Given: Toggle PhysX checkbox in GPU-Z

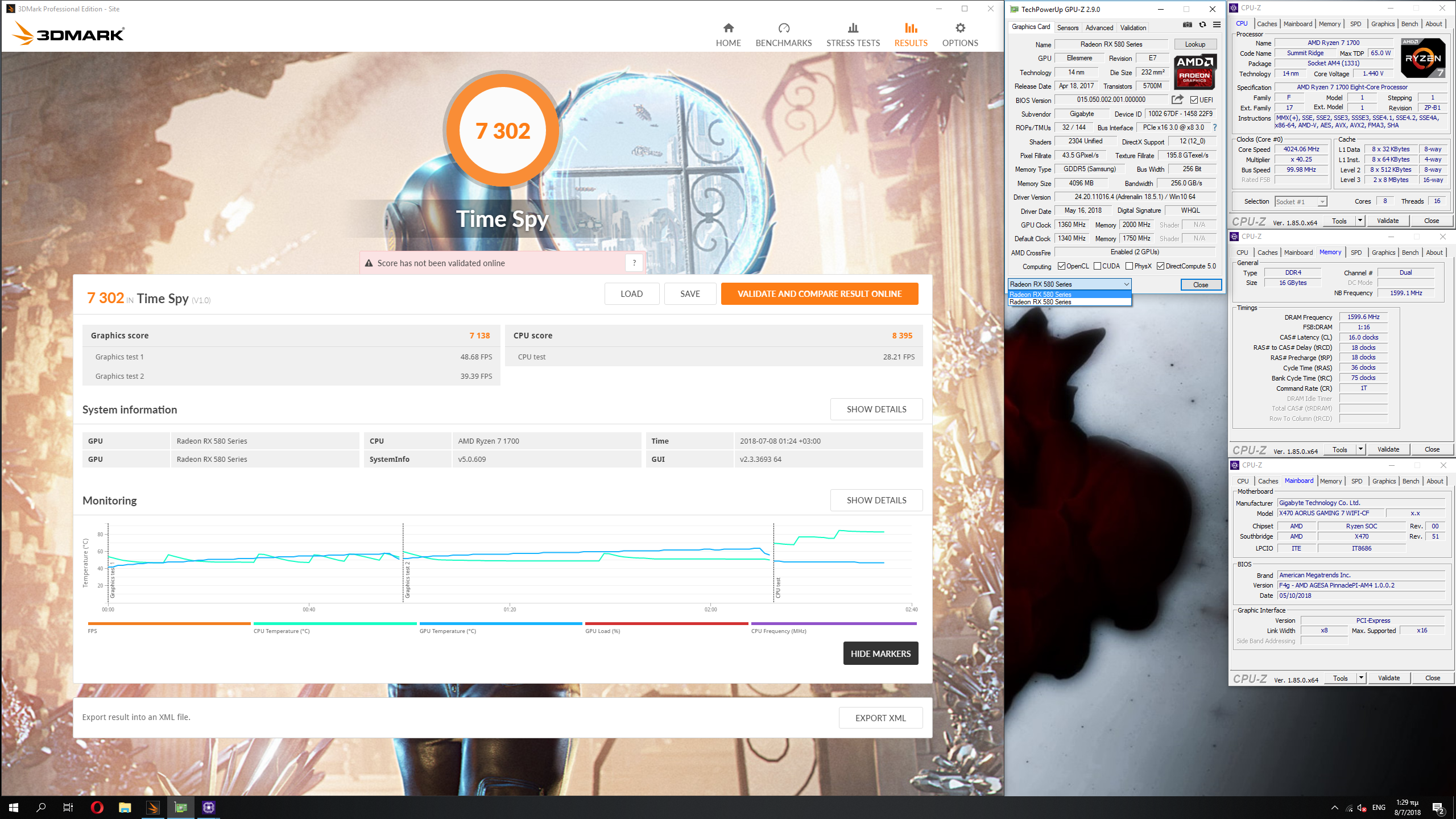Looking at the screenshot, I should 1129,266.
